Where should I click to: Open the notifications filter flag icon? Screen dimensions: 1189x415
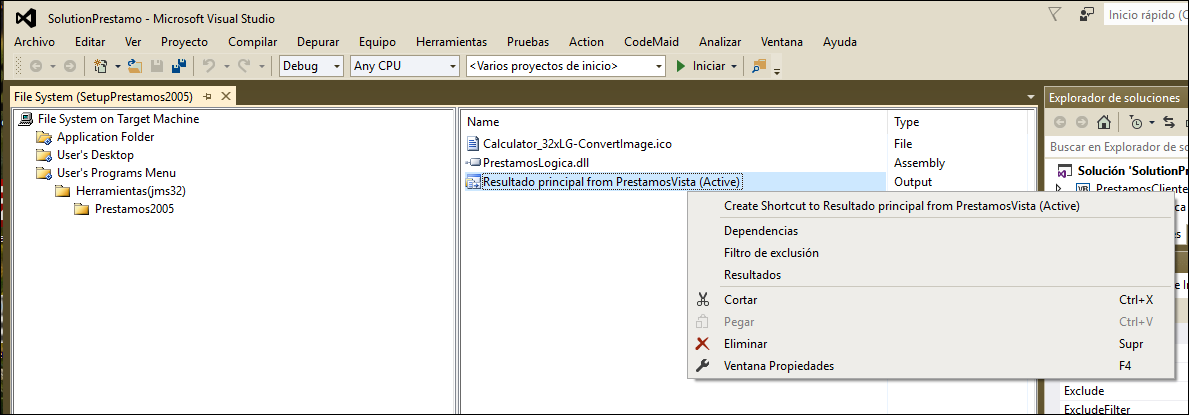point(1055,14)
